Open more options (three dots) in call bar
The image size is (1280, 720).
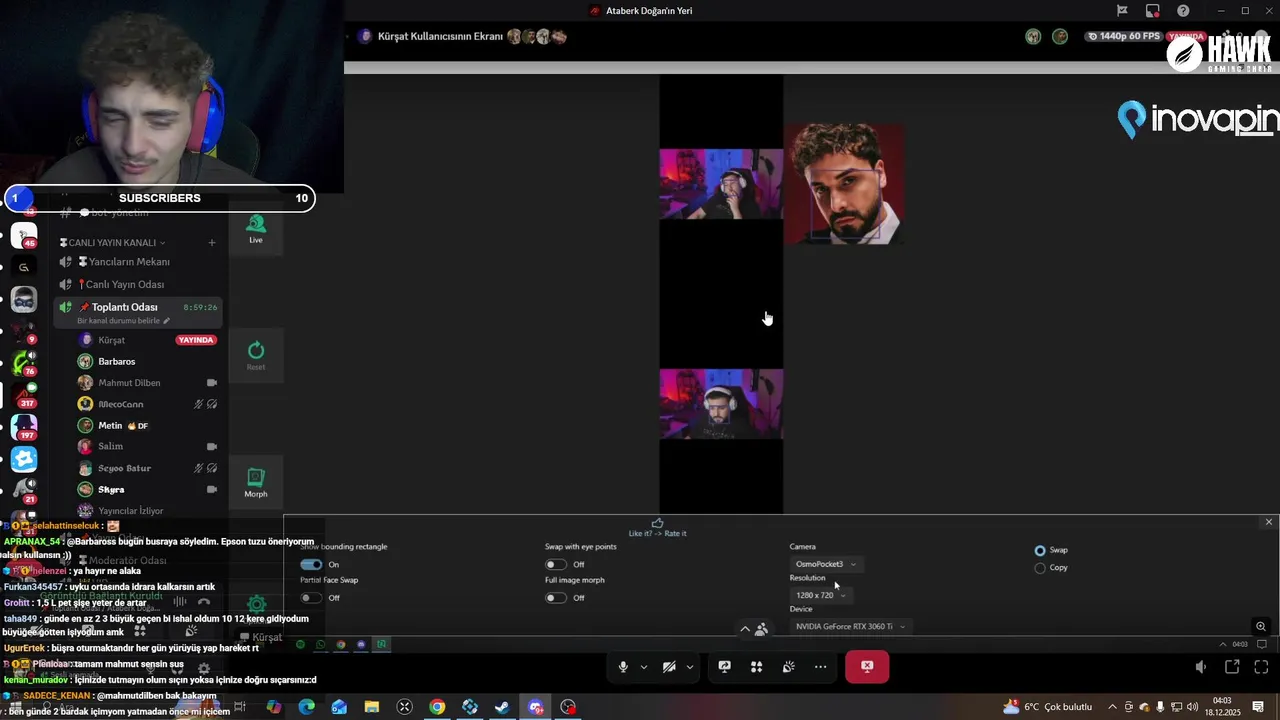821,667
